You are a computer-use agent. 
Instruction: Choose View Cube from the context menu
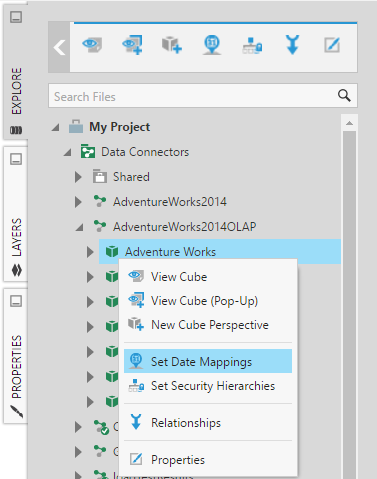pos(208,277)
